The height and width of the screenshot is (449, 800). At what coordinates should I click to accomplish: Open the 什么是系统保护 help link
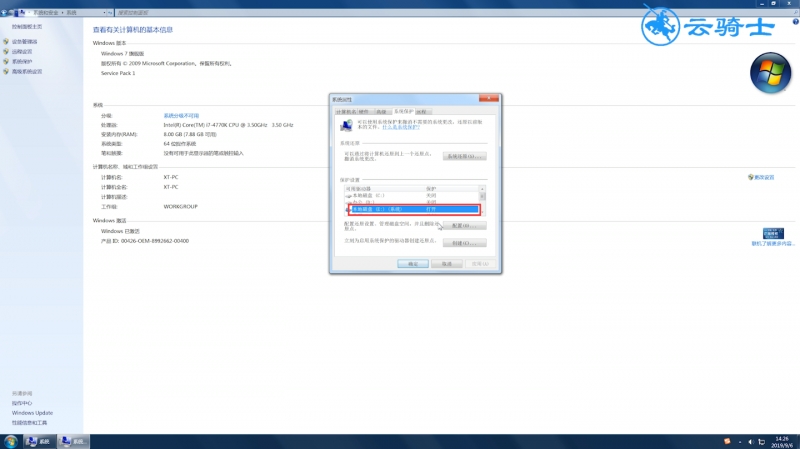pos(401,127)
